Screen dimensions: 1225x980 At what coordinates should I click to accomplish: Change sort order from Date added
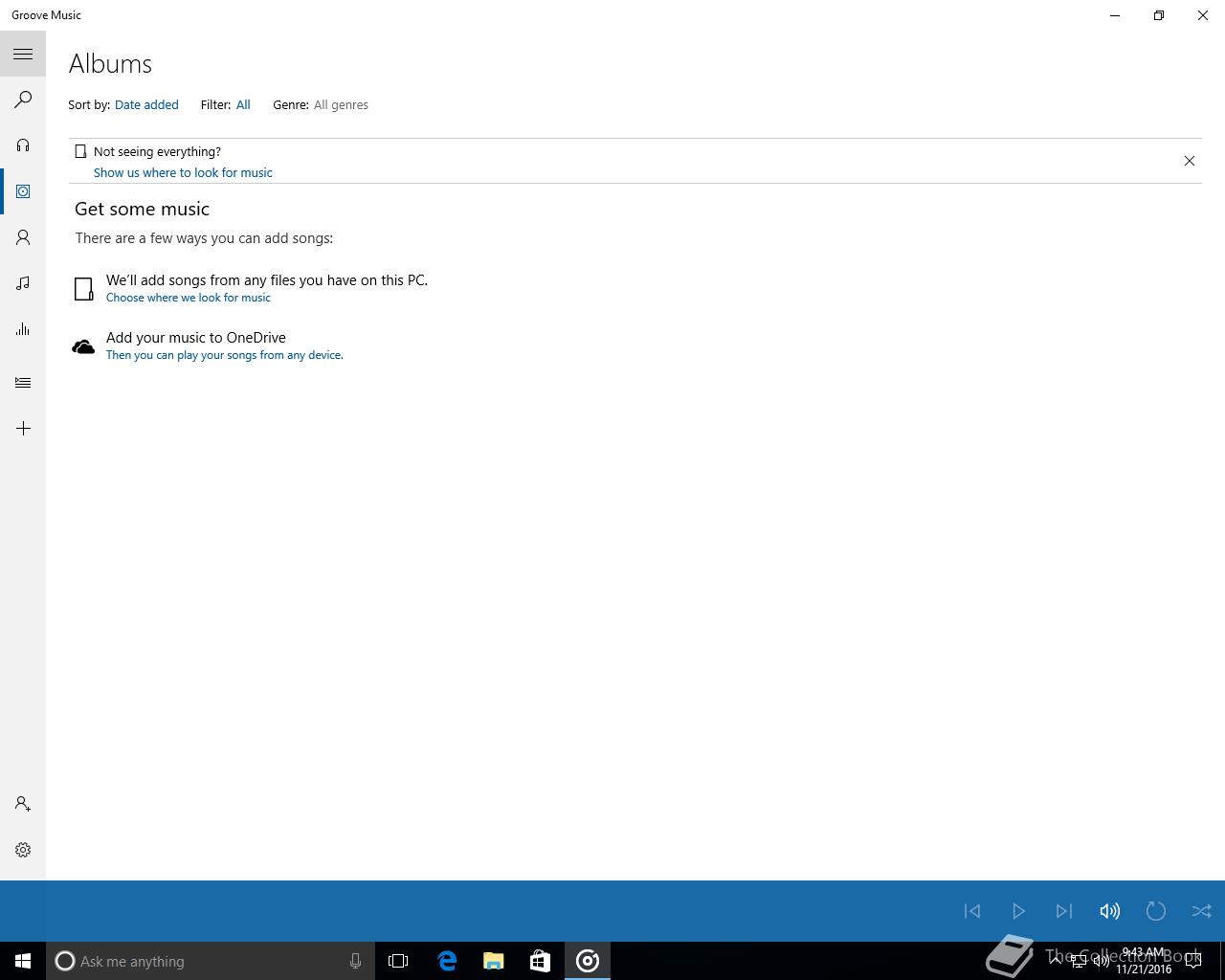(x=146, y=105)
